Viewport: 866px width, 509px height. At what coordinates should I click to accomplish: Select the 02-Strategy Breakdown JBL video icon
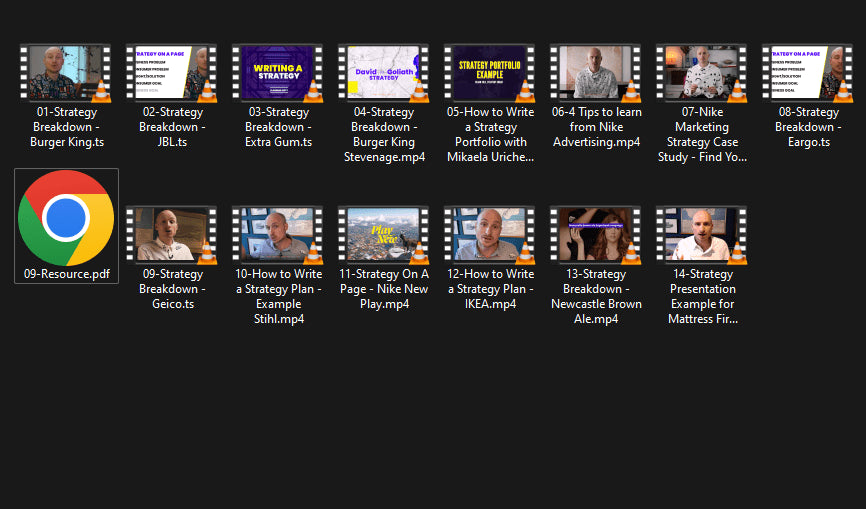(x=171, y=73)
